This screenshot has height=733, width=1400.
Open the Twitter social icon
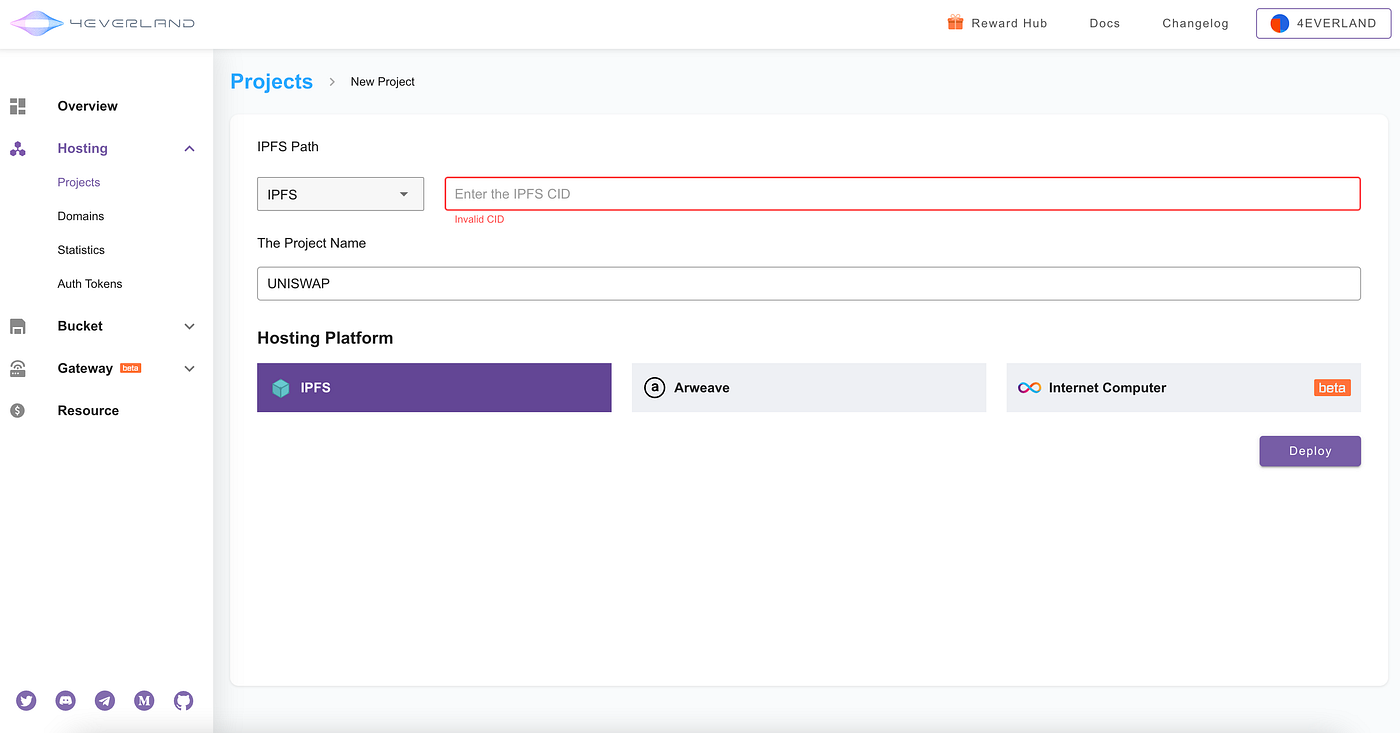point(26,701)
